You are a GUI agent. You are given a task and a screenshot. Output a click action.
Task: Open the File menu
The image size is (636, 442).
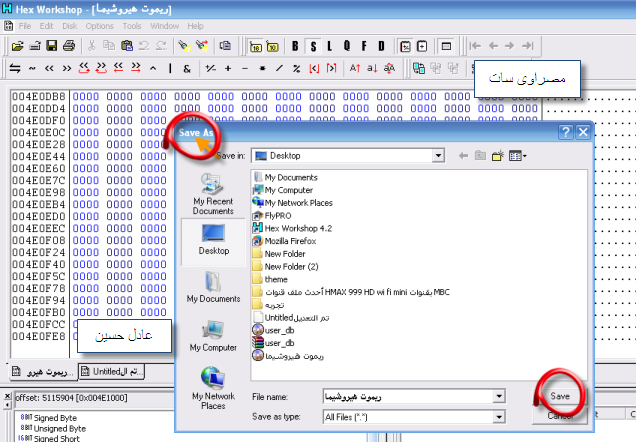(x=24, y=26)
